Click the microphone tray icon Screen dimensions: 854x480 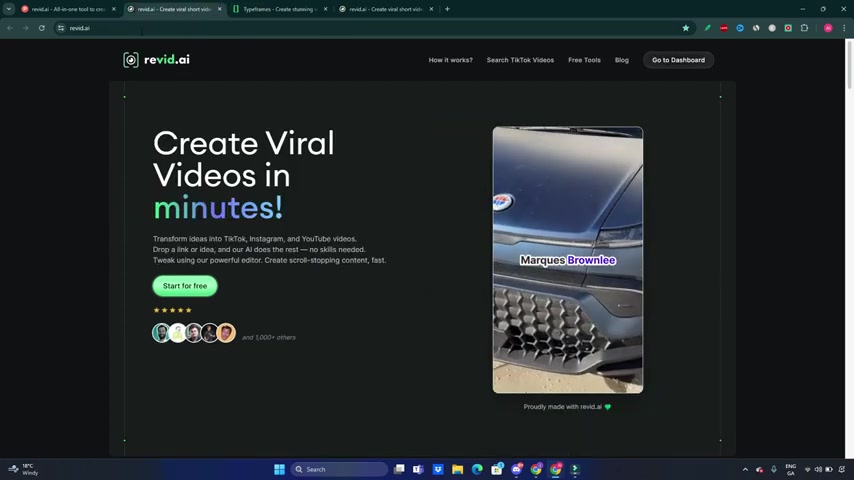[x=773, y=469]
